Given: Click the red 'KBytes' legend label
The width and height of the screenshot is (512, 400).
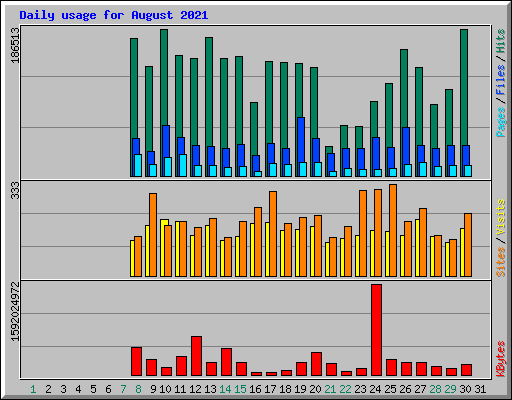Looking at the screenshot, I should coord(501,359).
